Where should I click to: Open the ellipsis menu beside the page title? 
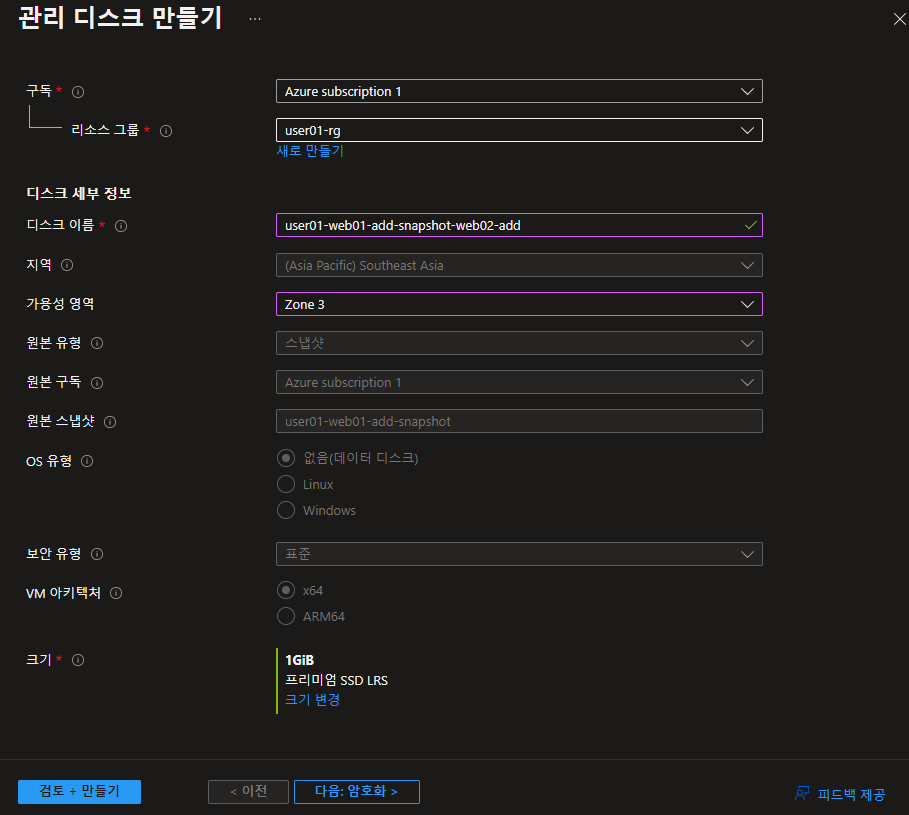coord(254,19)
